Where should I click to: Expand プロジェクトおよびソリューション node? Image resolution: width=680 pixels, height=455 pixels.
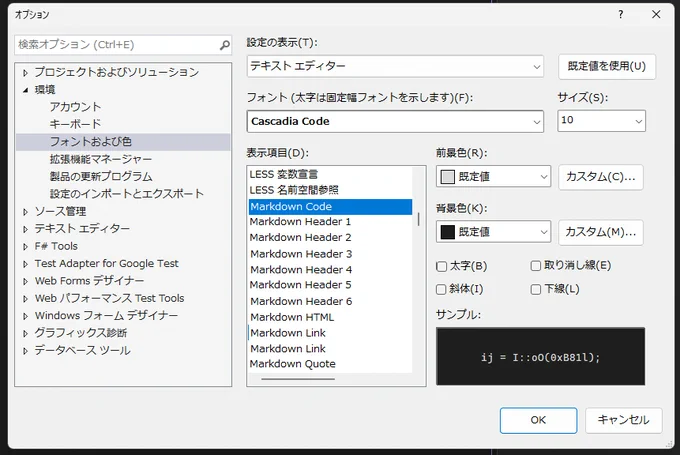point(25,73)
